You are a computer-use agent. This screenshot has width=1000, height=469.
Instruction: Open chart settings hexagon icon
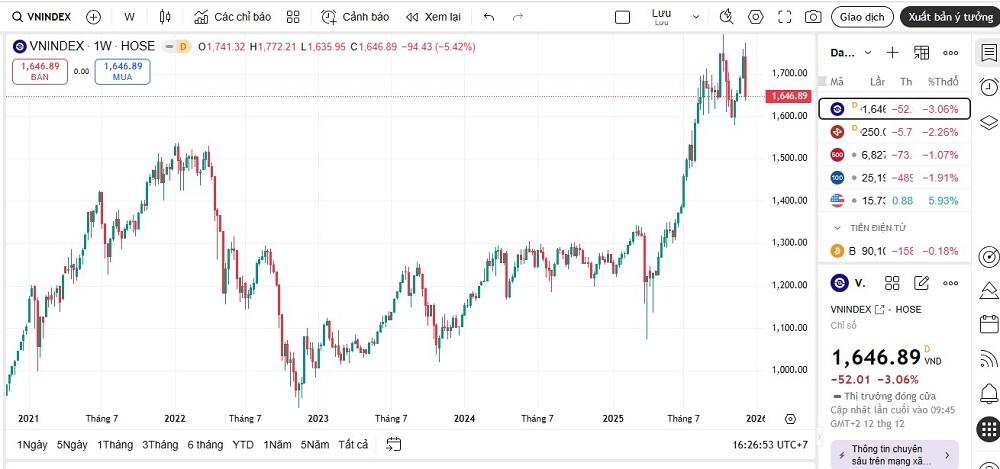pos(756,17)
